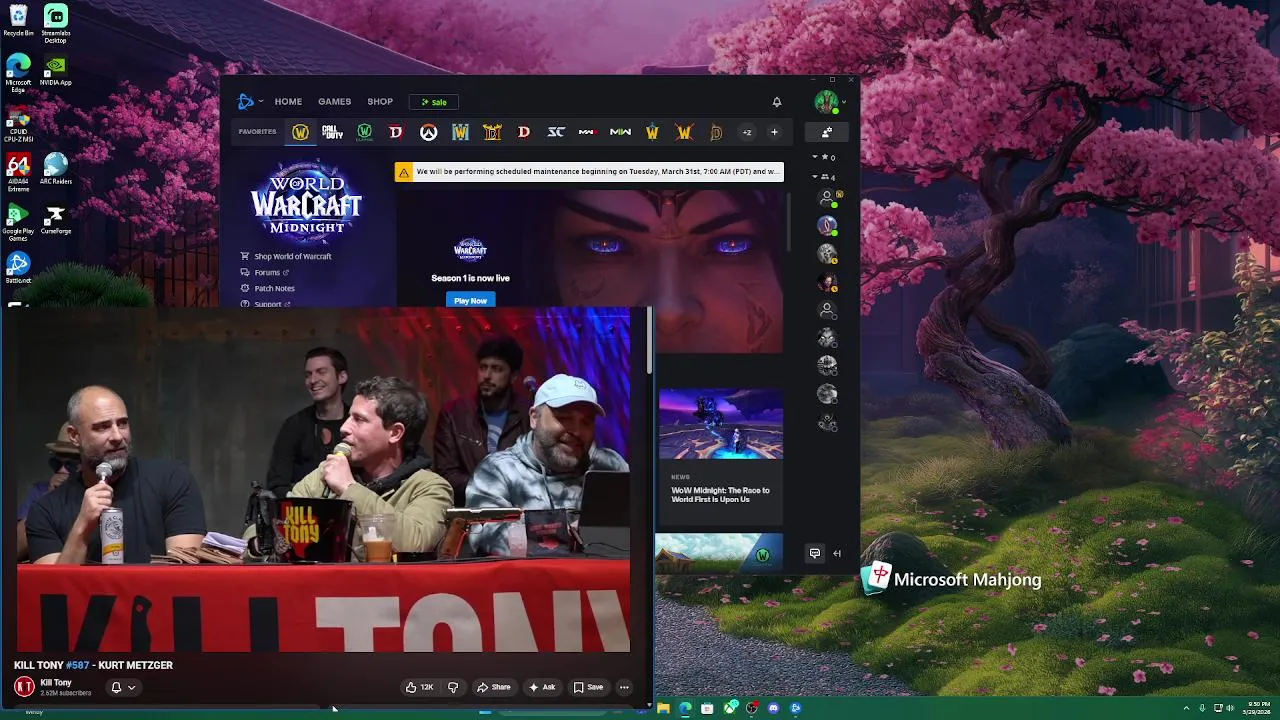Select WoW Classic green icon in favorites
The image size is (1280, 720).
(x=364, y=132)
